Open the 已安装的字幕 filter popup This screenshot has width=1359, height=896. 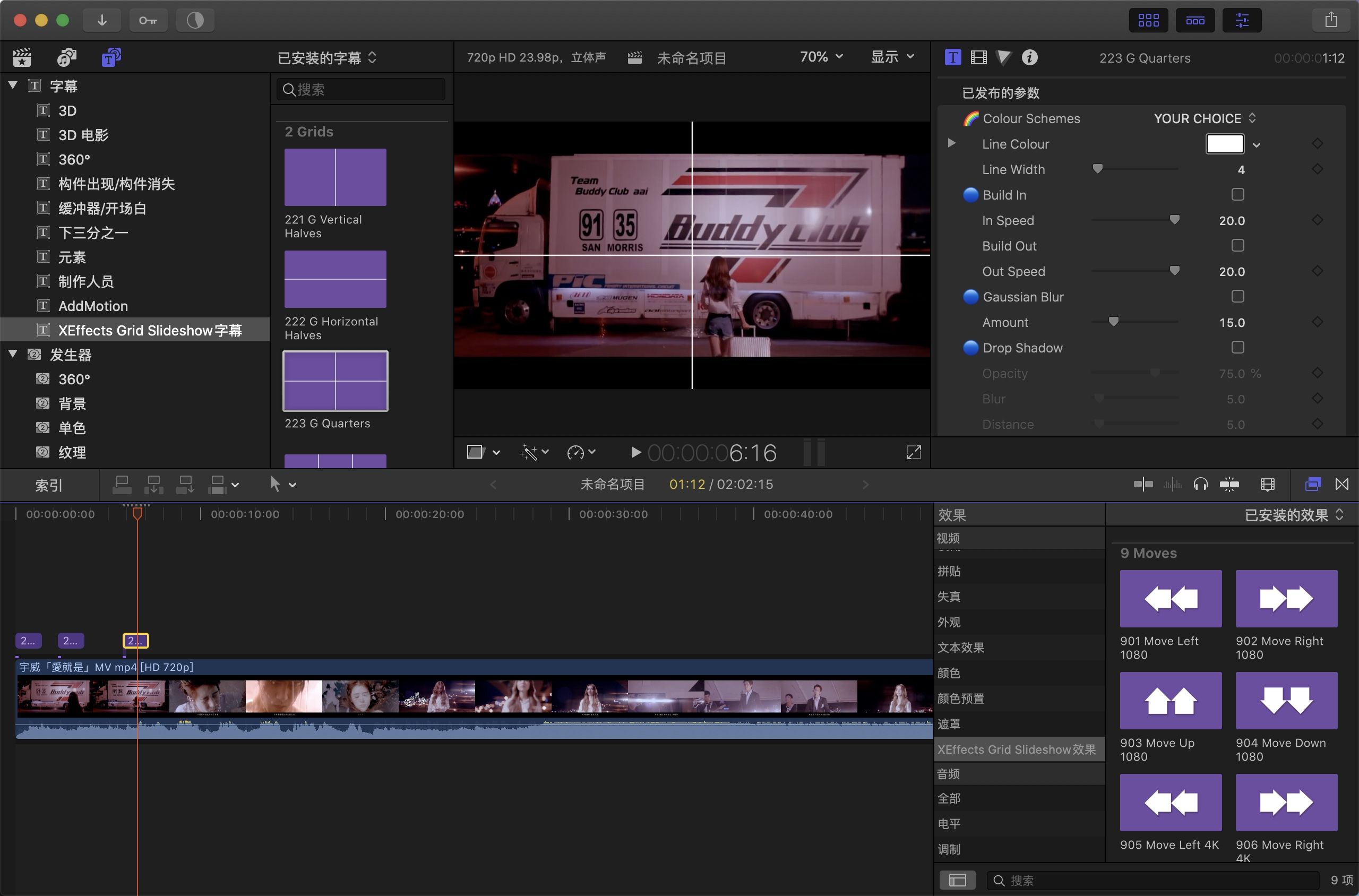click(x=328, y=58)
